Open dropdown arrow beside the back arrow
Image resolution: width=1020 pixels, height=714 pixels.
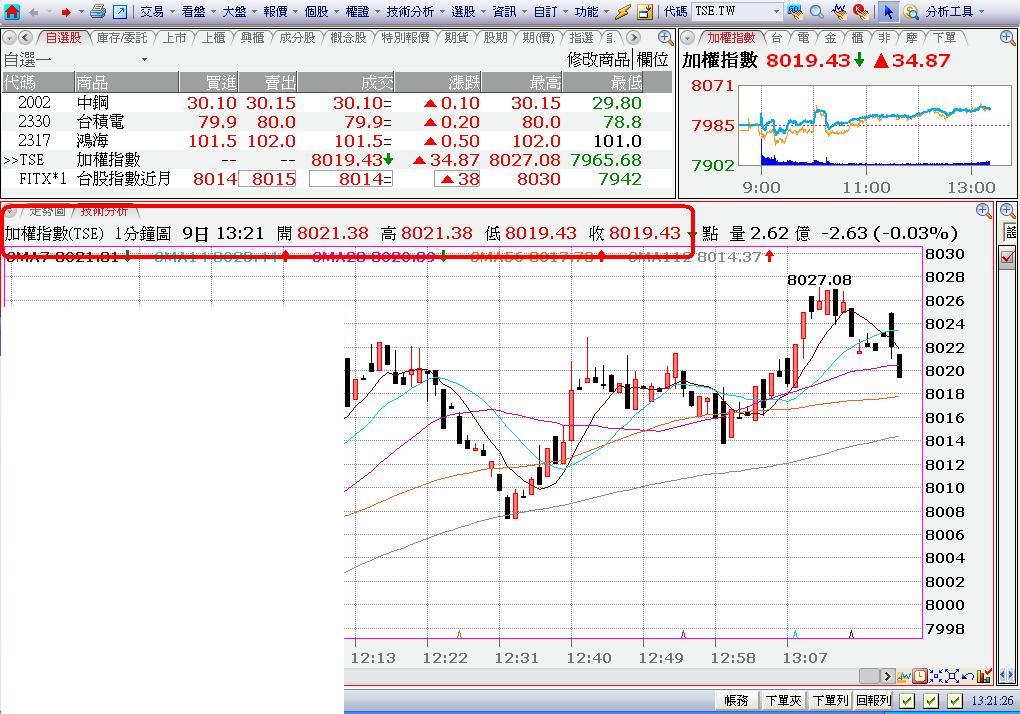point(49,12)
